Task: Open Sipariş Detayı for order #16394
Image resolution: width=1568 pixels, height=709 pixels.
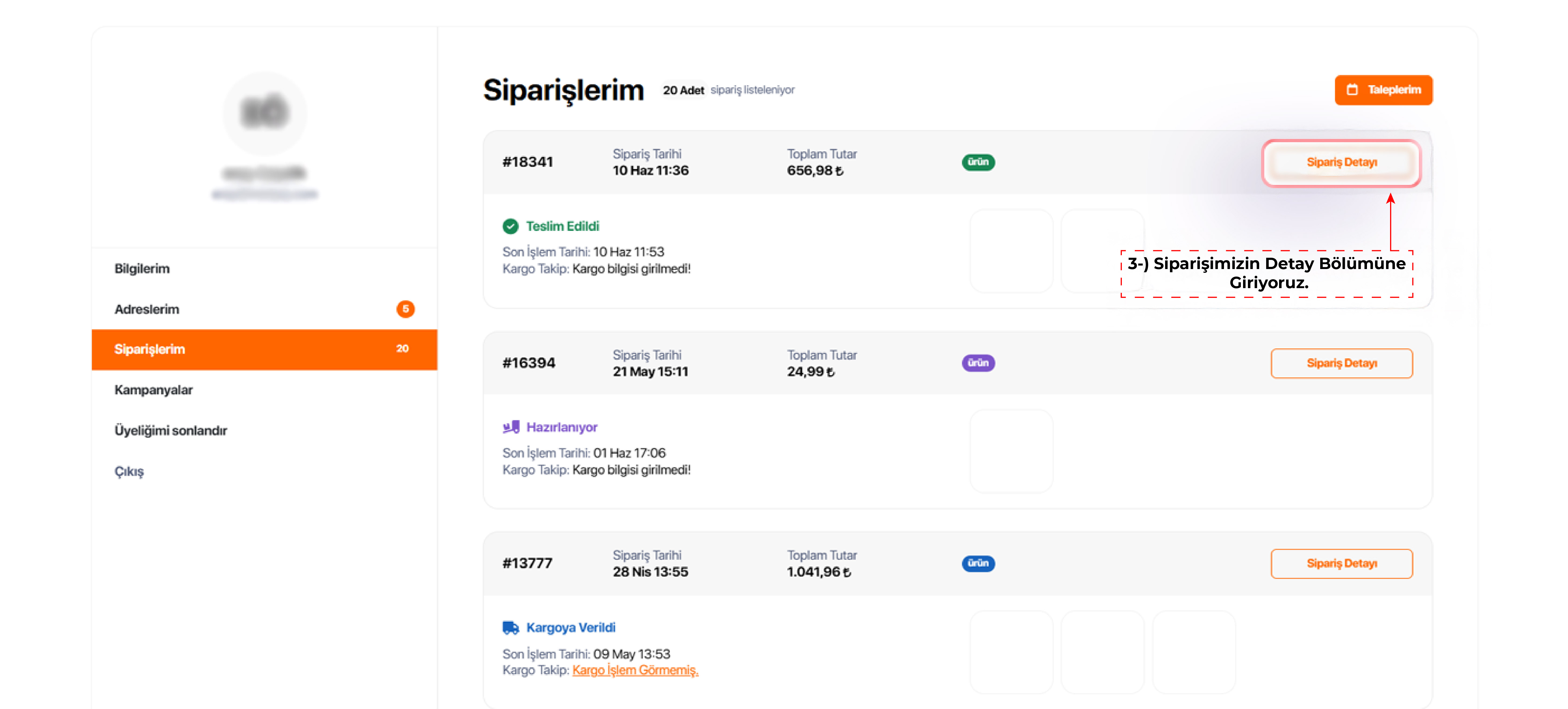Action: click(1342, 363)
